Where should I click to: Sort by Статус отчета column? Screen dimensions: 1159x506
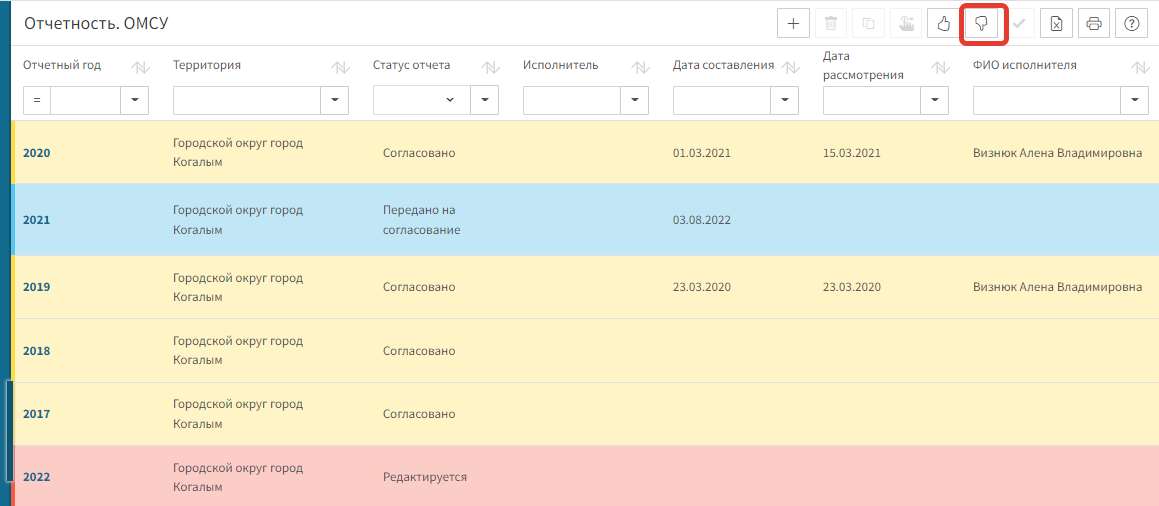(490, 67)
